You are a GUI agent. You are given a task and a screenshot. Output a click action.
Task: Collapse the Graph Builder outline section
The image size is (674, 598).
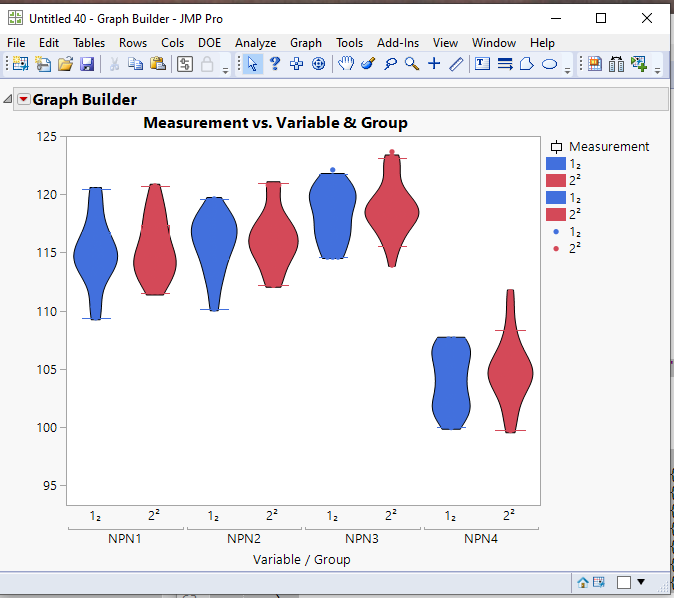9,99
